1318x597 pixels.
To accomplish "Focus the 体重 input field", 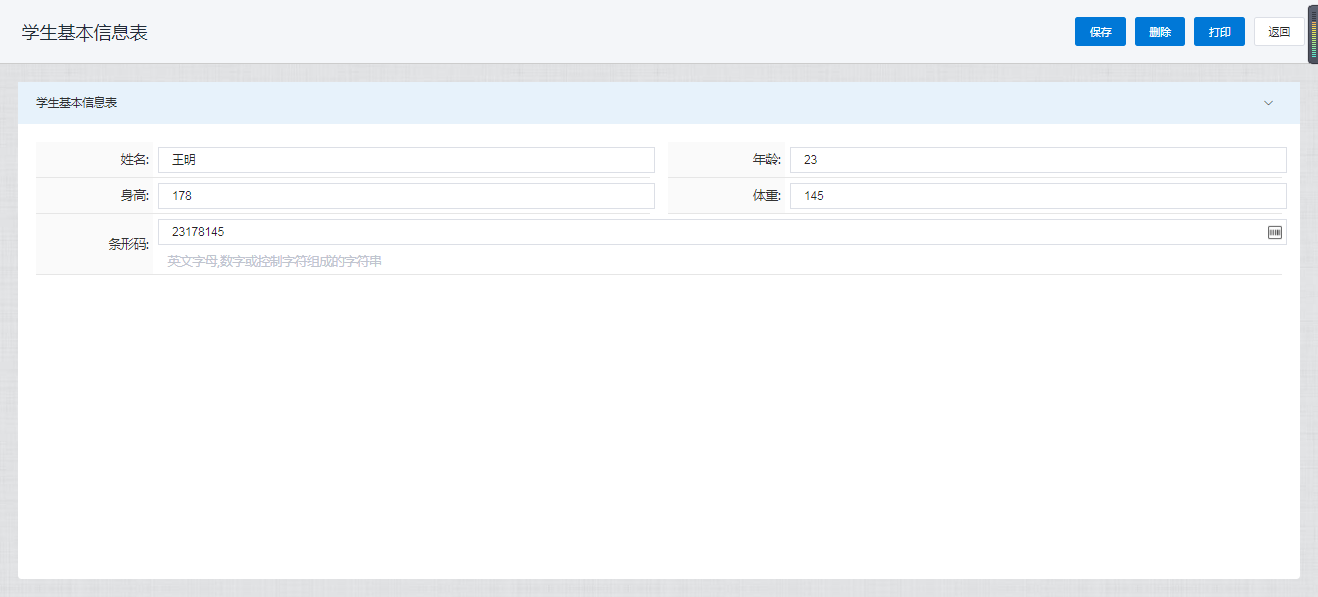I will [x=1038, y=196].
